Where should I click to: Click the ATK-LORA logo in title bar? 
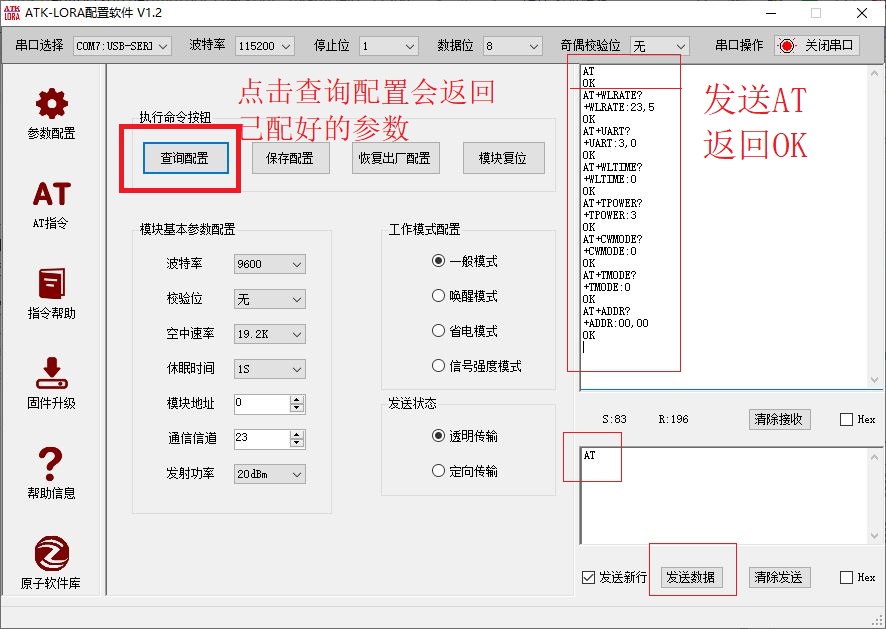[14, 14]
